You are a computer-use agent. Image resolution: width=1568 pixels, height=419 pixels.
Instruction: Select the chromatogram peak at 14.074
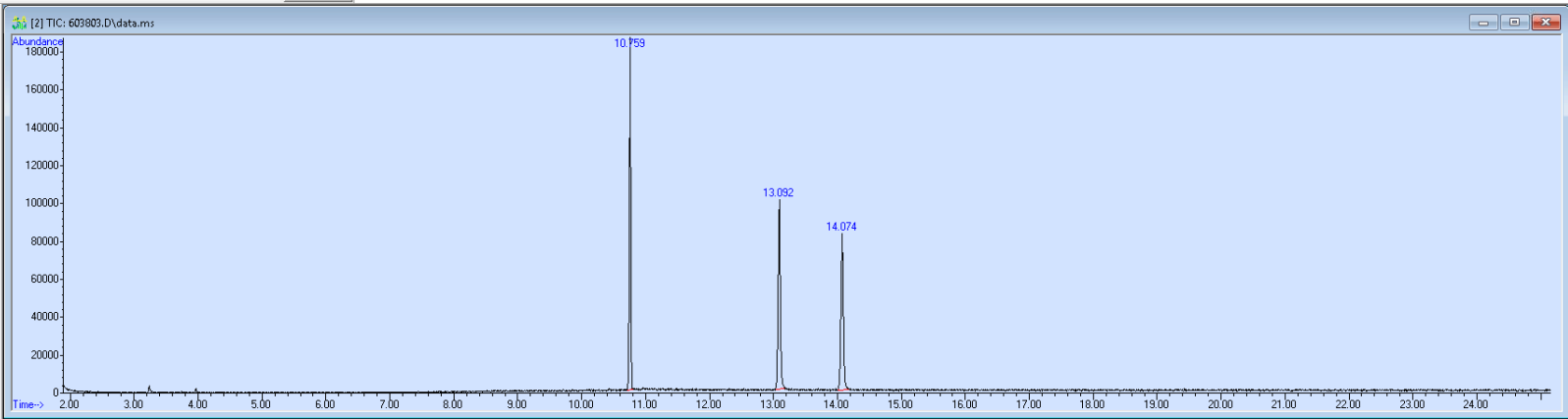[841, 312]
